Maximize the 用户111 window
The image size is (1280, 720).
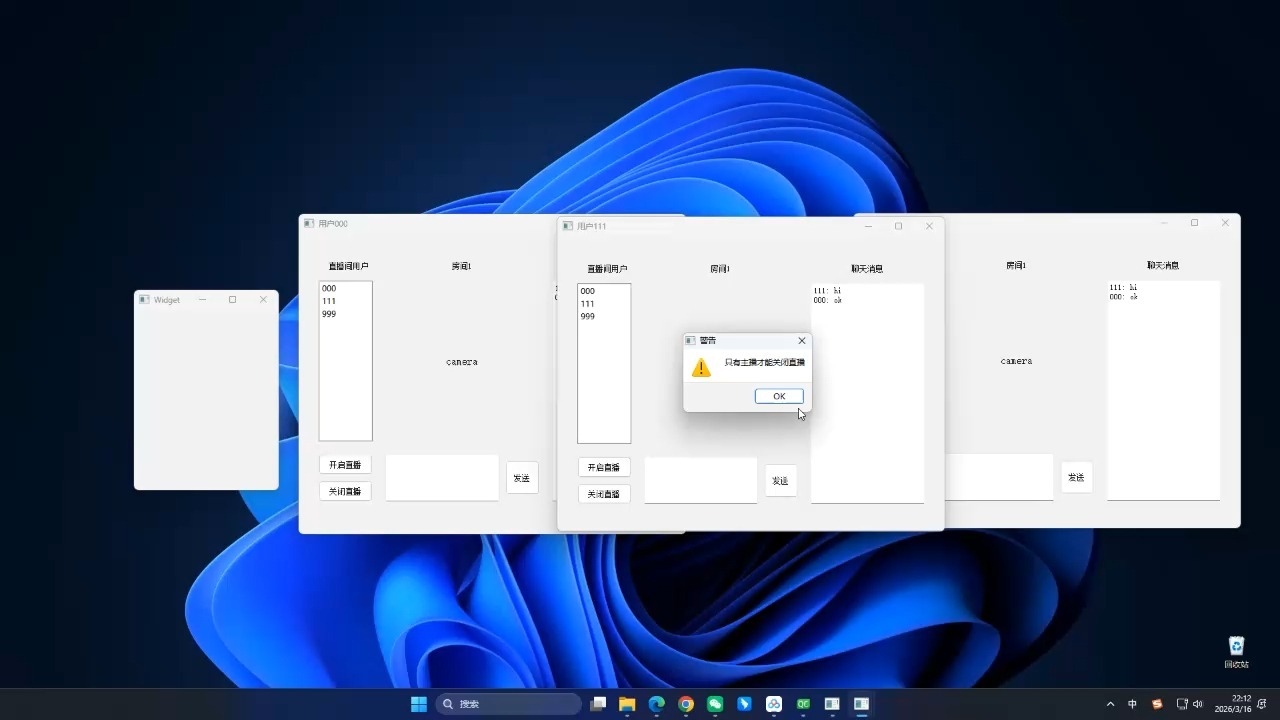[x=898, y=226]
